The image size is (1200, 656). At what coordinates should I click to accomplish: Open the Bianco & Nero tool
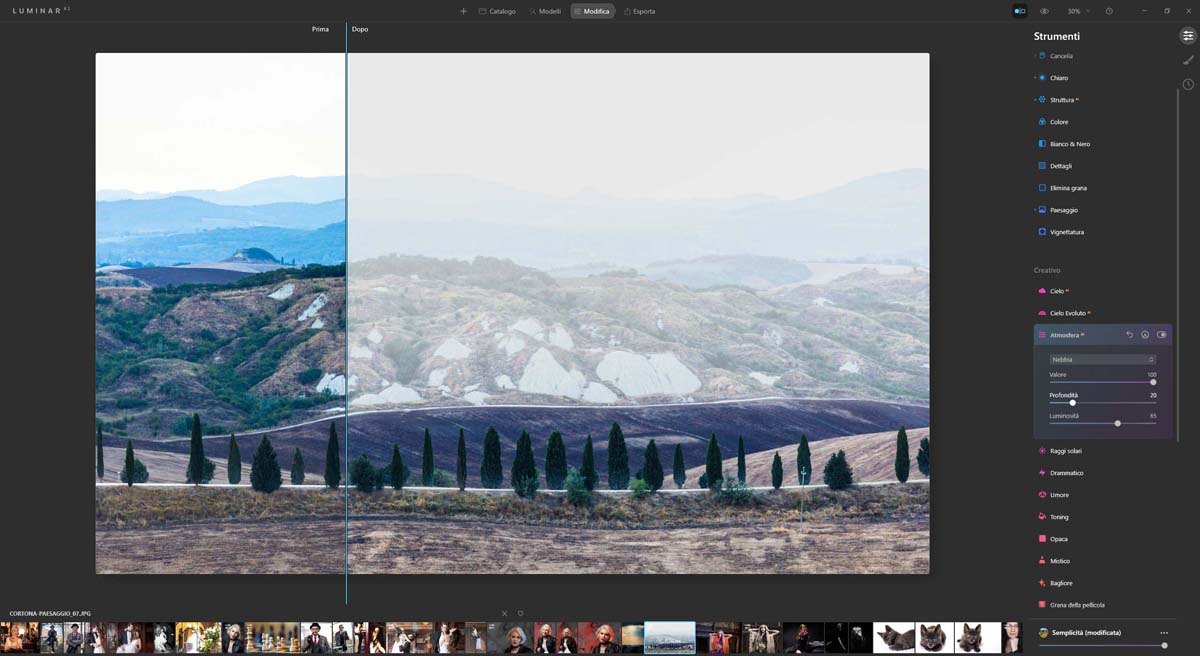point(1069,144)
